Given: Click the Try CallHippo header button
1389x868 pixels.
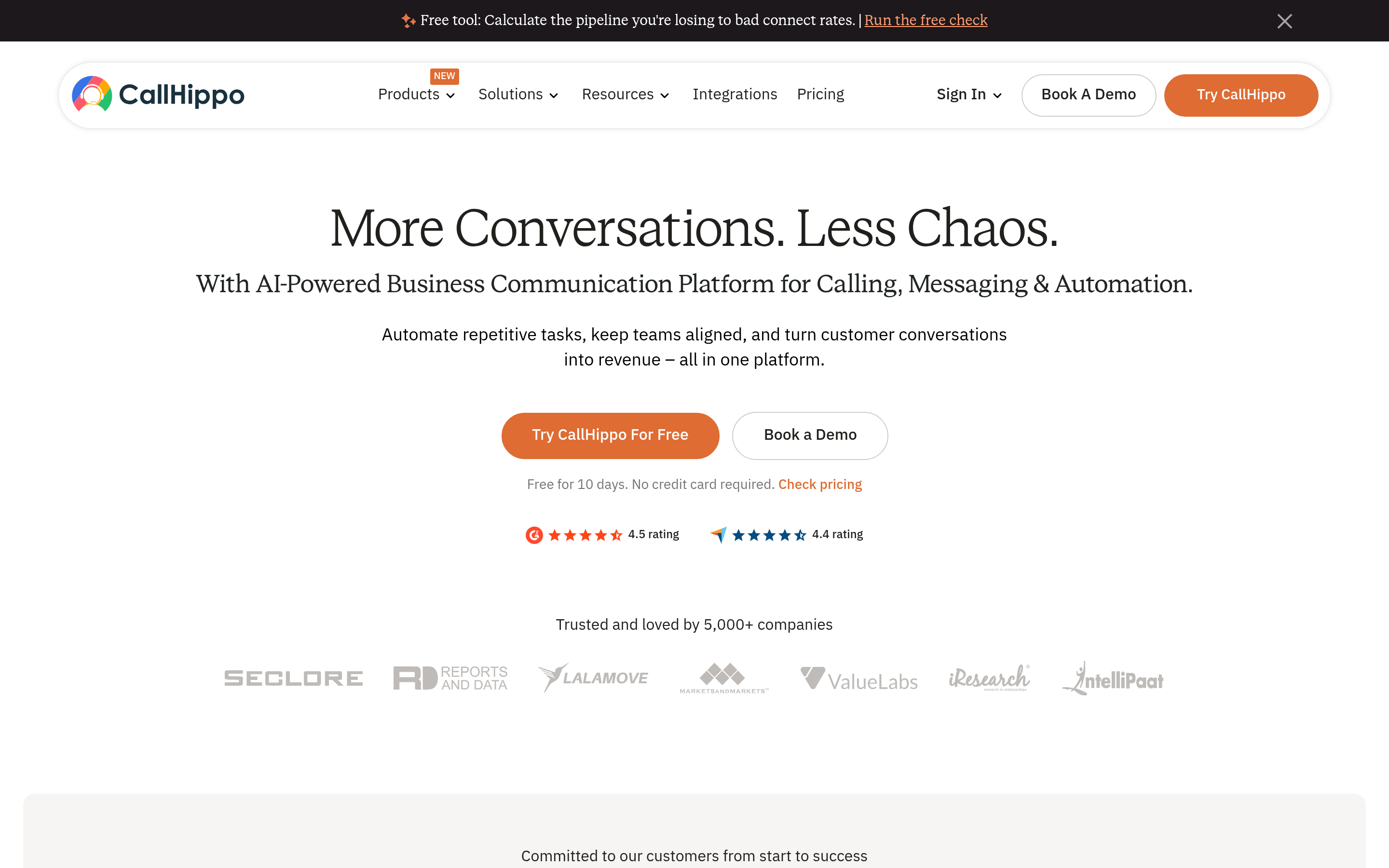Looking at the screenshot, I should (1241, 95).
